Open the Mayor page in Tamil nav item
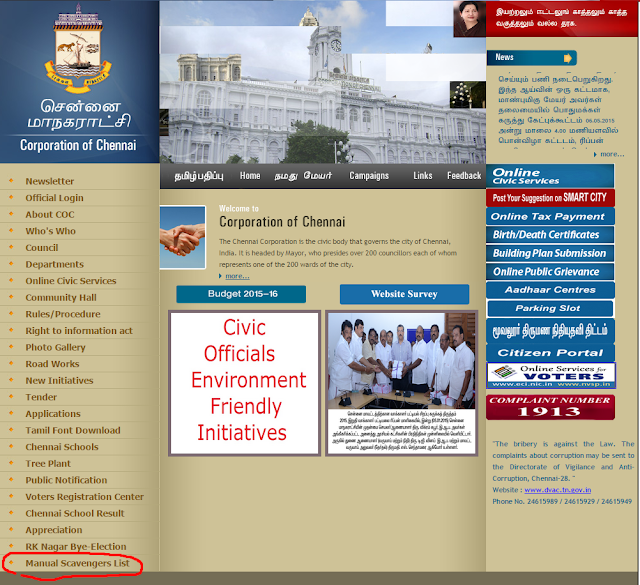 303,176
